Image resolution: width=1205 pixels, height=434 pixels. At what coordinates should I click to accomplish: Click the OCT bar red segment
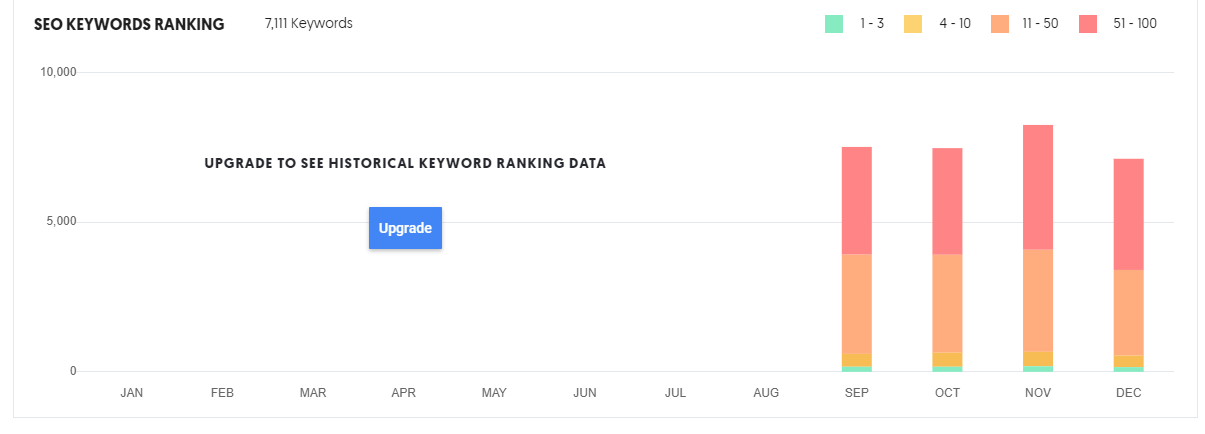pos(947,201)
